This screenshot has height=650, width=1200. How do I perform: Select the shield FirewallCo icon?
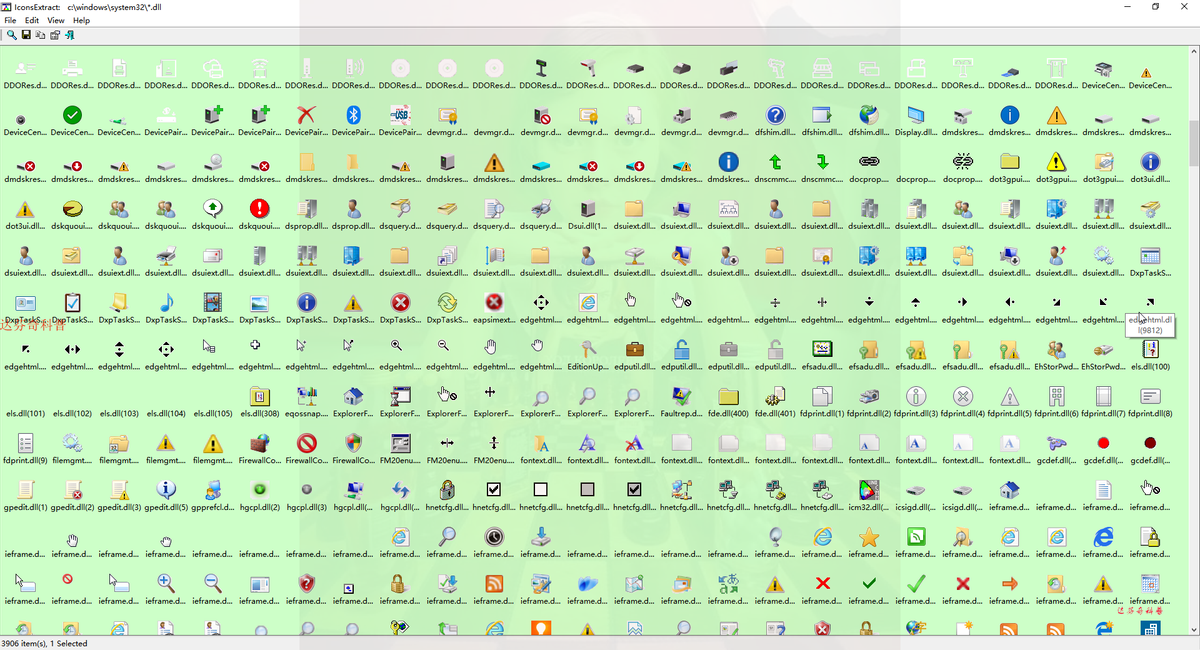click(353, 443)
